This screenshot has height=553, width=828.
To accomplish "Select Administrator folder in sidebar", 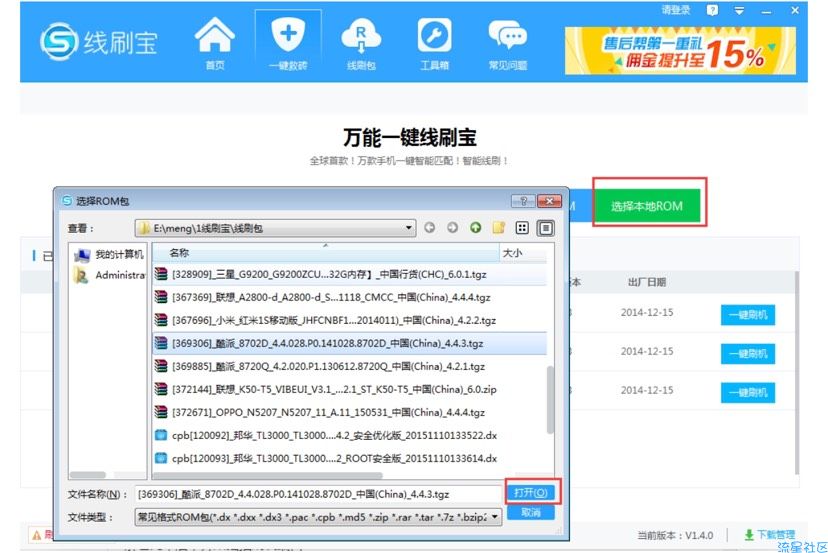I will coord(109,275).
